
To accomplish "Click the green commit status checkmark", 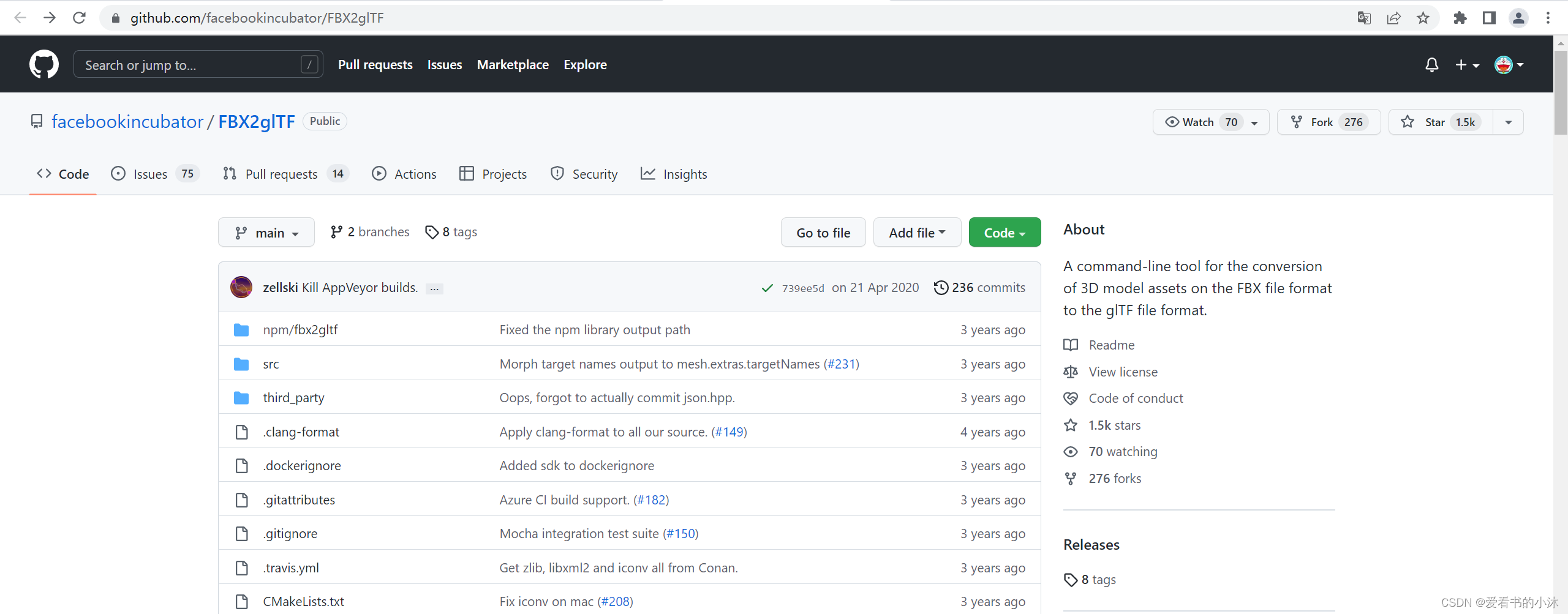I will (x=767, y=288).
